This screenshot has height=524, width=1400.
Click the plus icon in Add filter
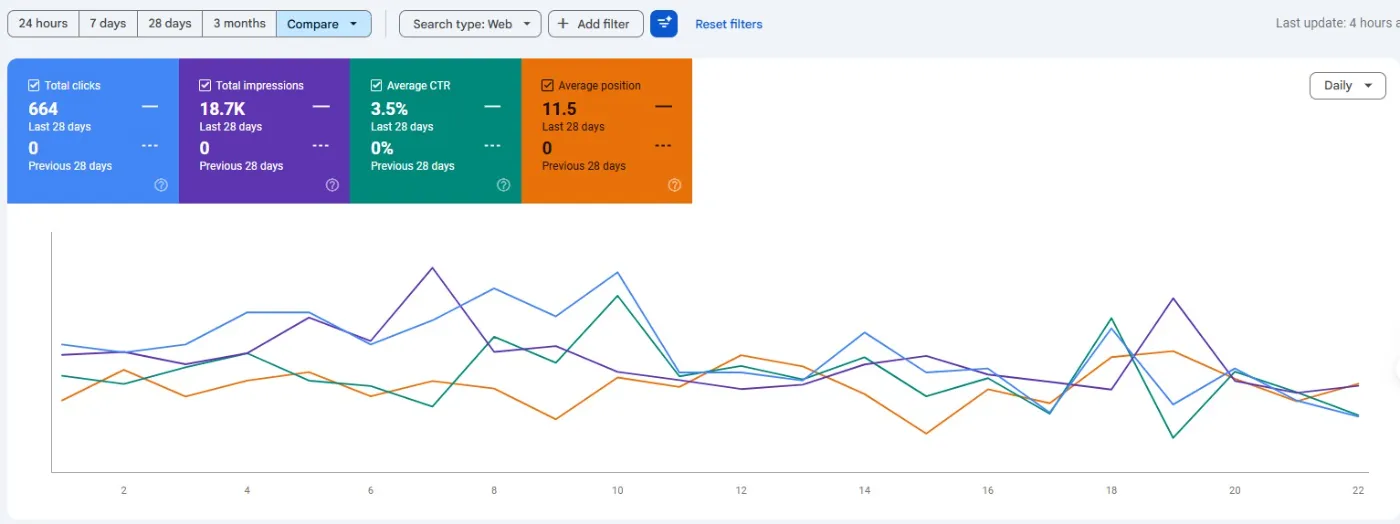coord(564,24)
